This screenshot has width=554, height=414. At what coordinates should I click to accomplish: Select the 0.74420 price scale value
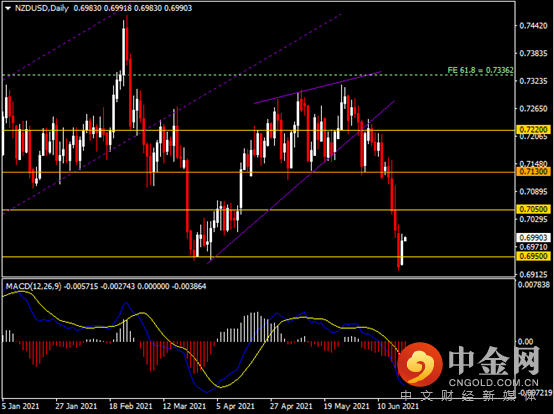[x=533, y=26]
